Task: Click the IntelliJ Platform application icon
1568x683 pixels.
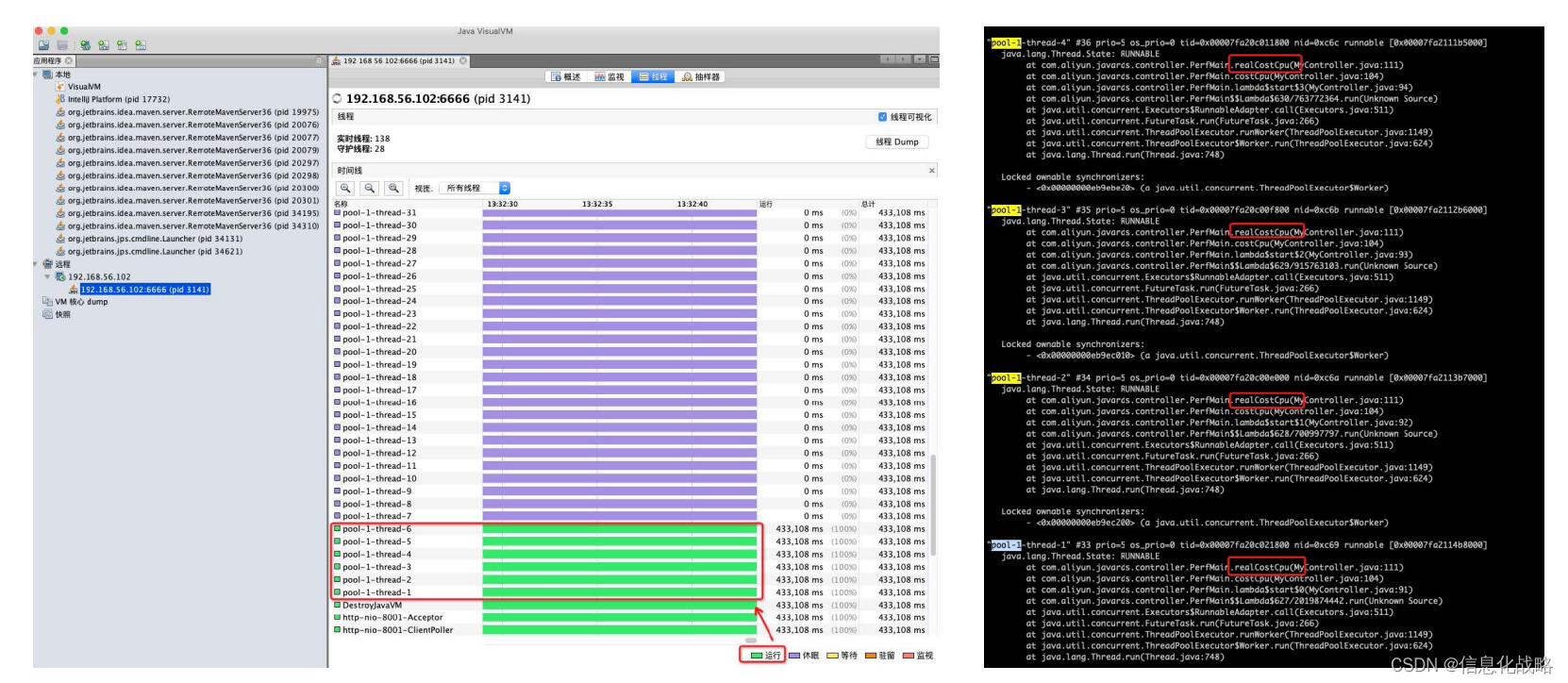Action: coord(60,99)
